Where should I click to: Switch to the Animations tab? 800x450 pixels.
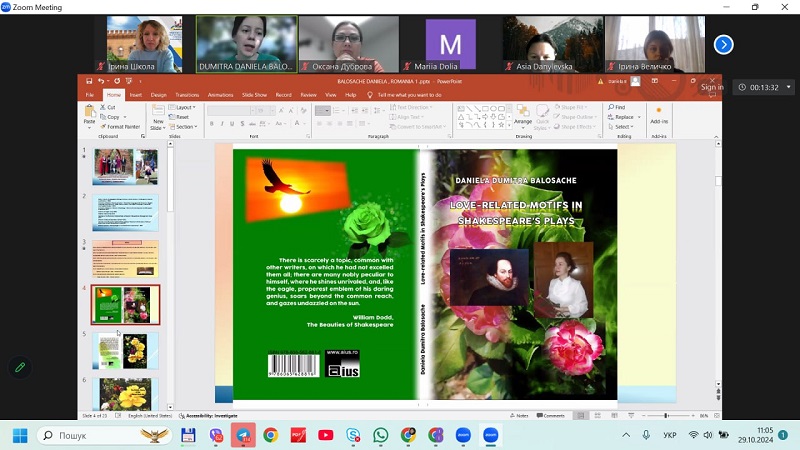coord(220,95)
